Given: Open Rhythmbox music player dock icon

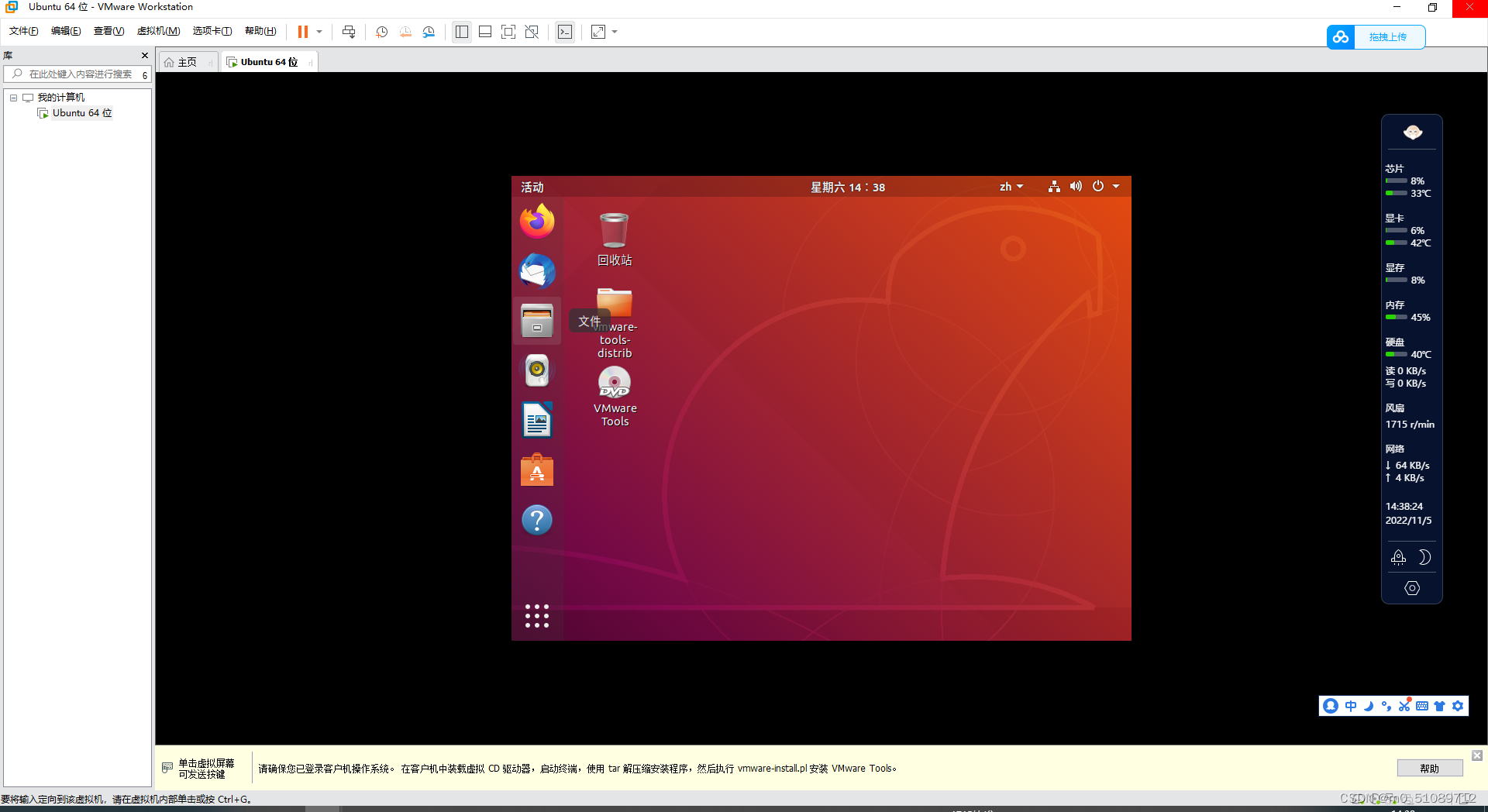Looking at the screenshot, I should [x=537, y=370].
